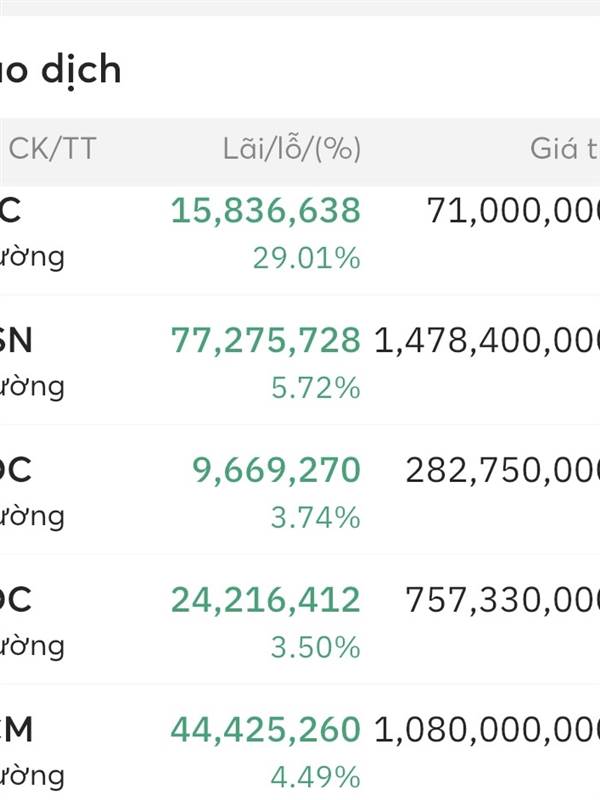Image resolution: width=600 pixels, height=800 pixels.
Task: Select the profit value 15,836,638
Action: [x=265, y=211]
